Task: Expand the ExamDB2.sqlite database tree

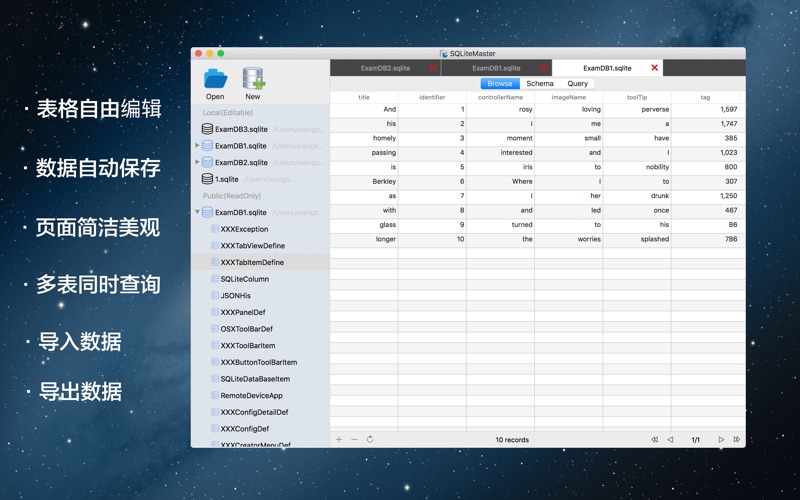Action: coord(197,162)
